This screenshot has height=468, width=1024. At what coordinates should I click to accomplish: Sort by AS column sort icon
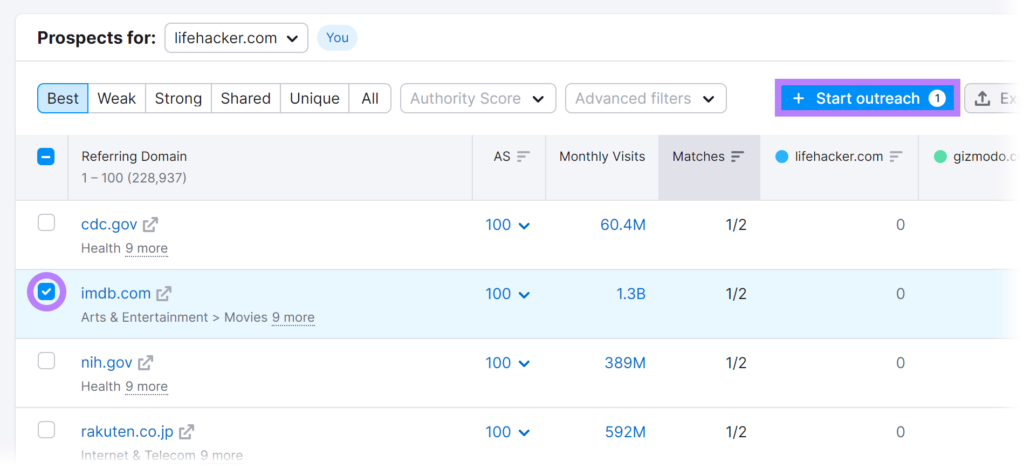point(523,157)
